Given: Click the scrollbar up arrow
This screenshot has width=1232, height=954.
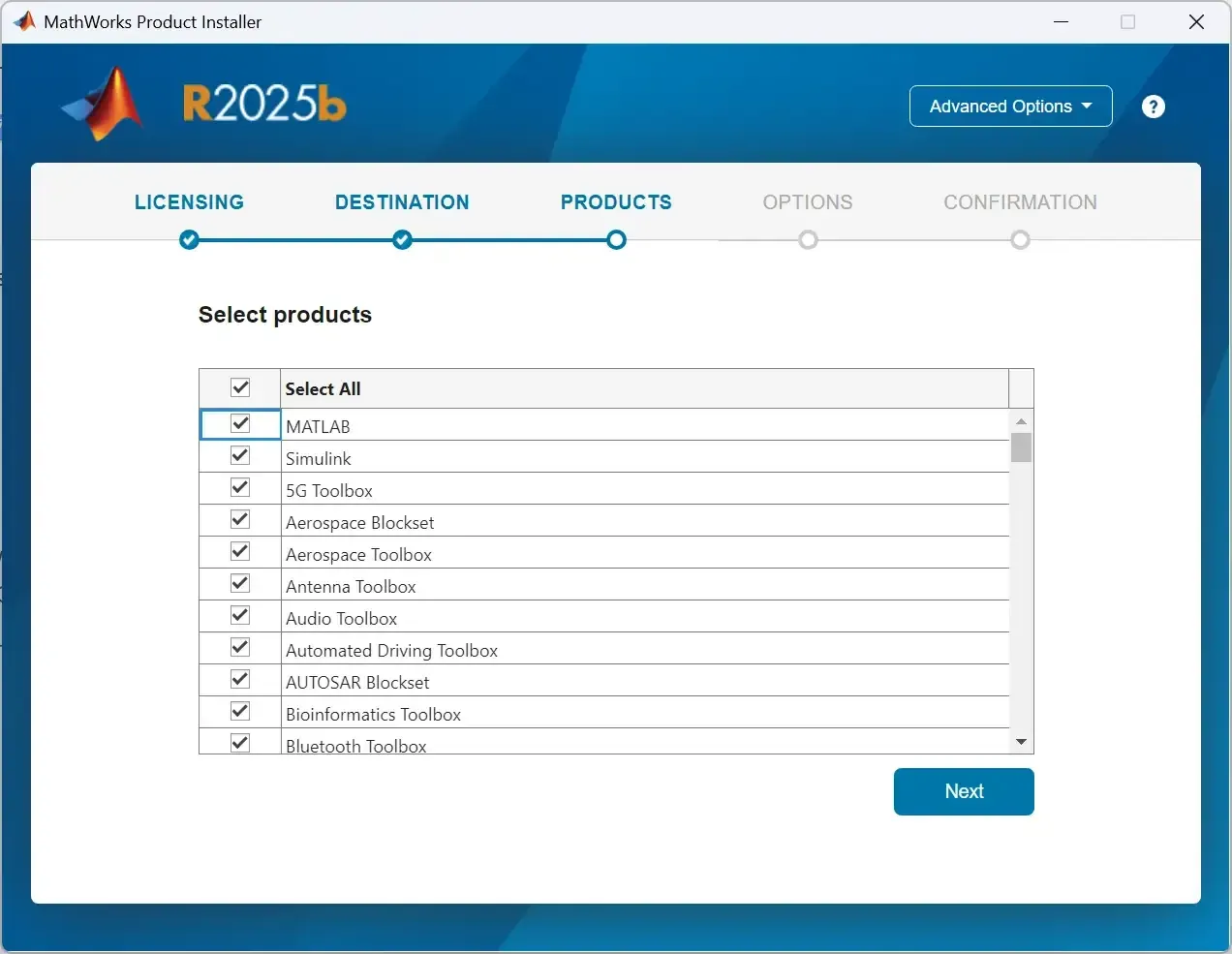Looking at the screenshot, I should (x=1021, y=421).
